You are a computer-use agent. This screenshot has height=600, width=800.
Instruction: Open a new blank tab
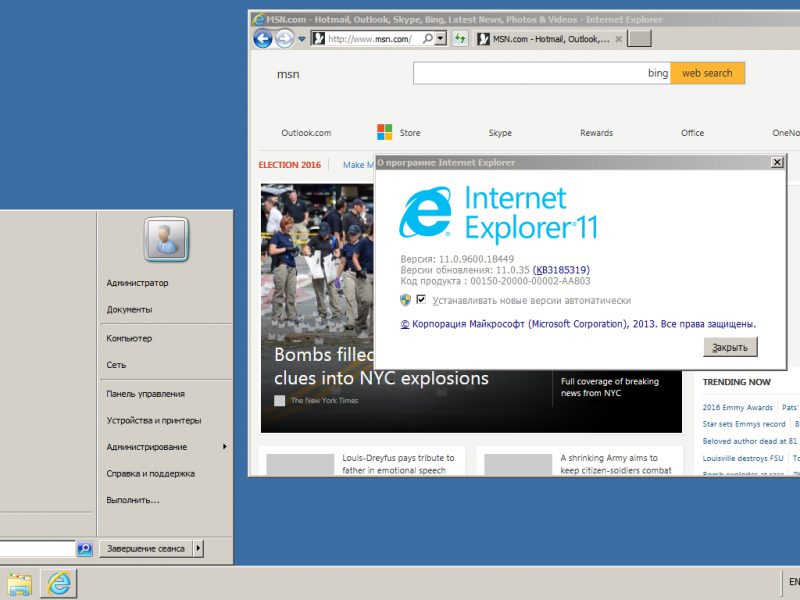pos(639,39)
